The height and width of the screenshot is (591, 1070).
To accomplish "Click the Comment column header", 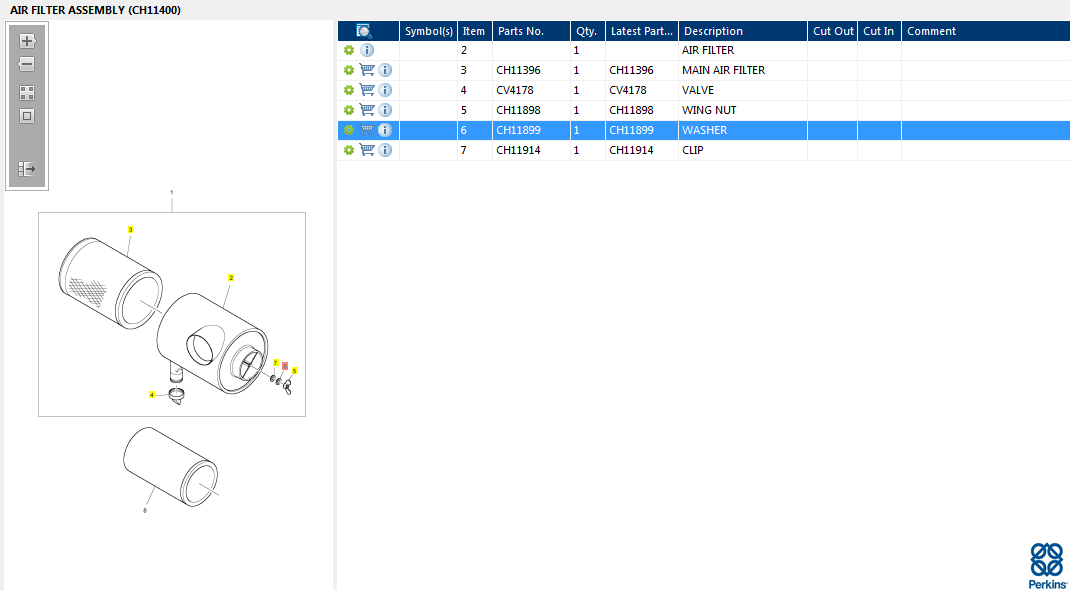I will pos(986,31).
